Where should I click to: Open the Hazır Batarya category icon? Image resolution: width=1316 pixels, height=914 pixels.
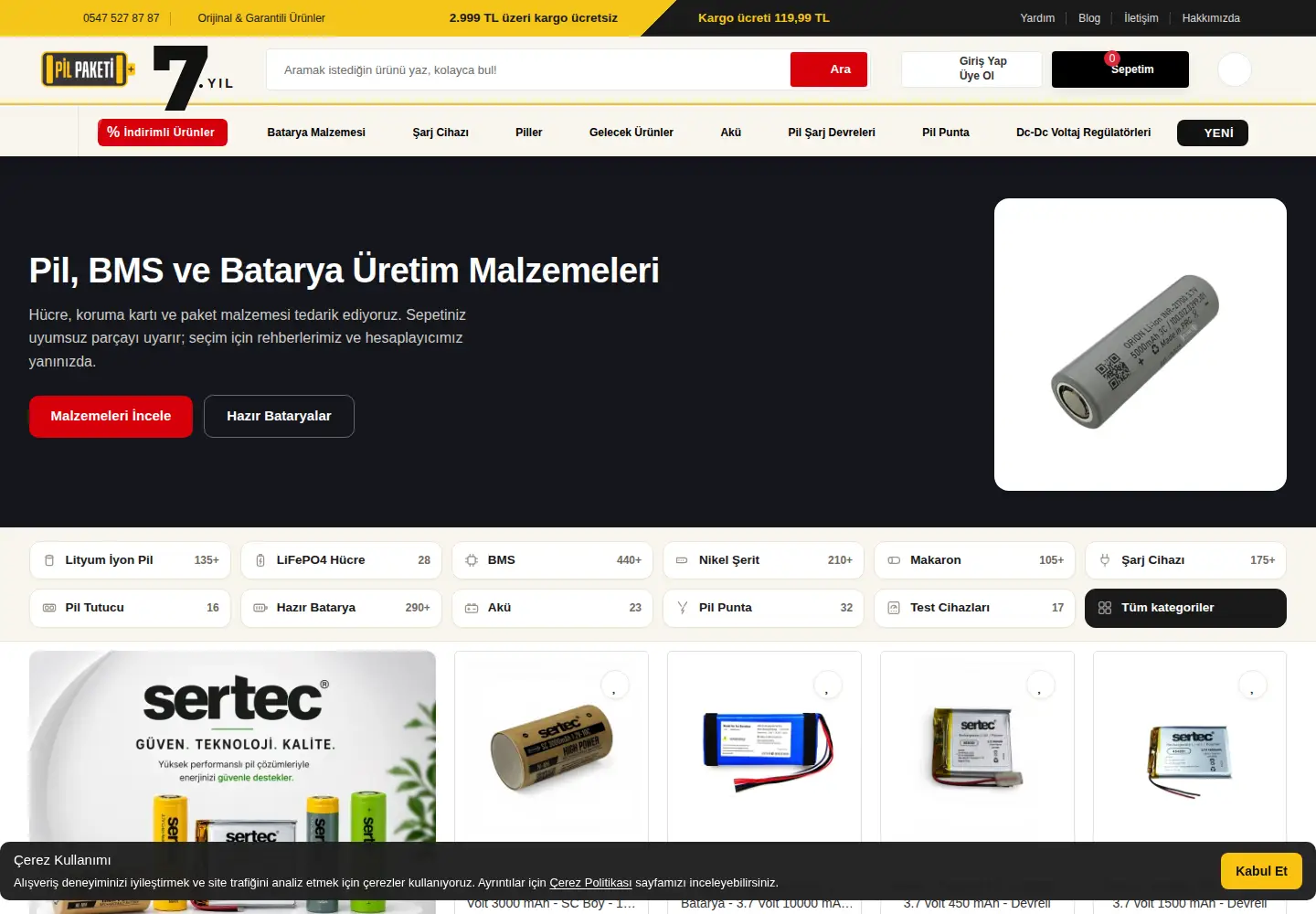click(x=260, y=608)
